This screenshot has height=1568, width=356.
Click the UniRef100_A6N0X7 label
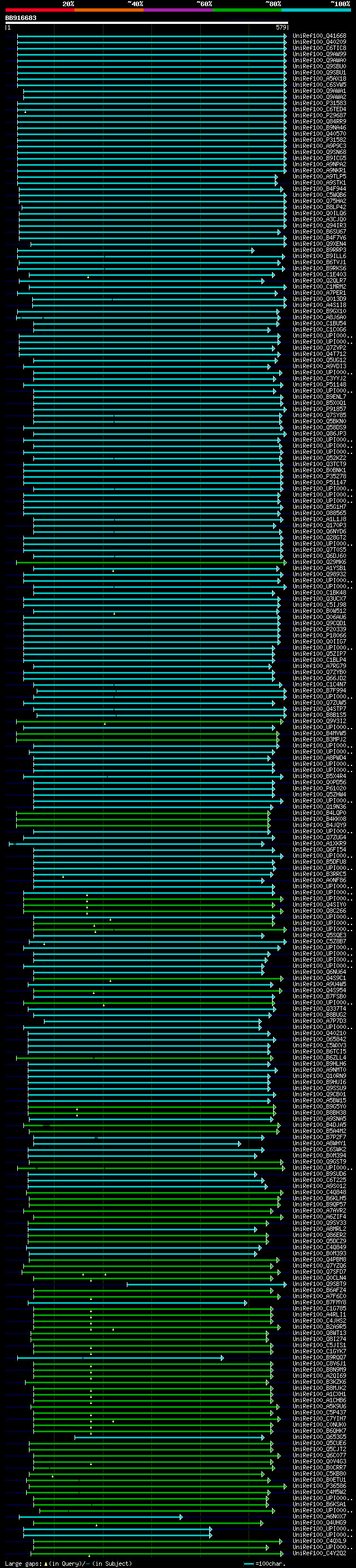coord(319,1517)
